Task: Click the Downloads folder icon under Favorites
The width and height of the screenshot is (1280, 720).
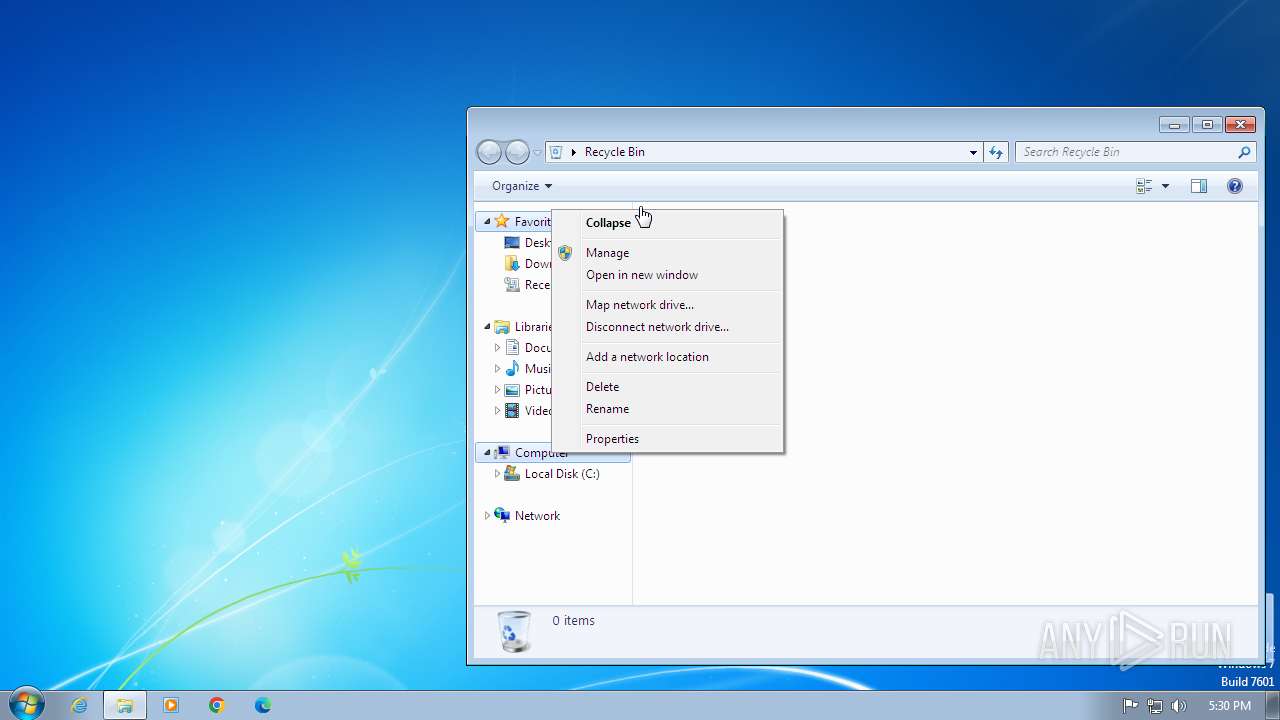Action: 512,264
